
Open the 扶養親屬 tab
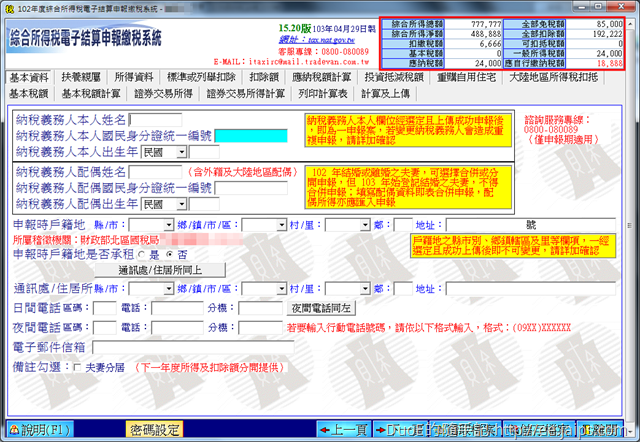coord(81,77)
